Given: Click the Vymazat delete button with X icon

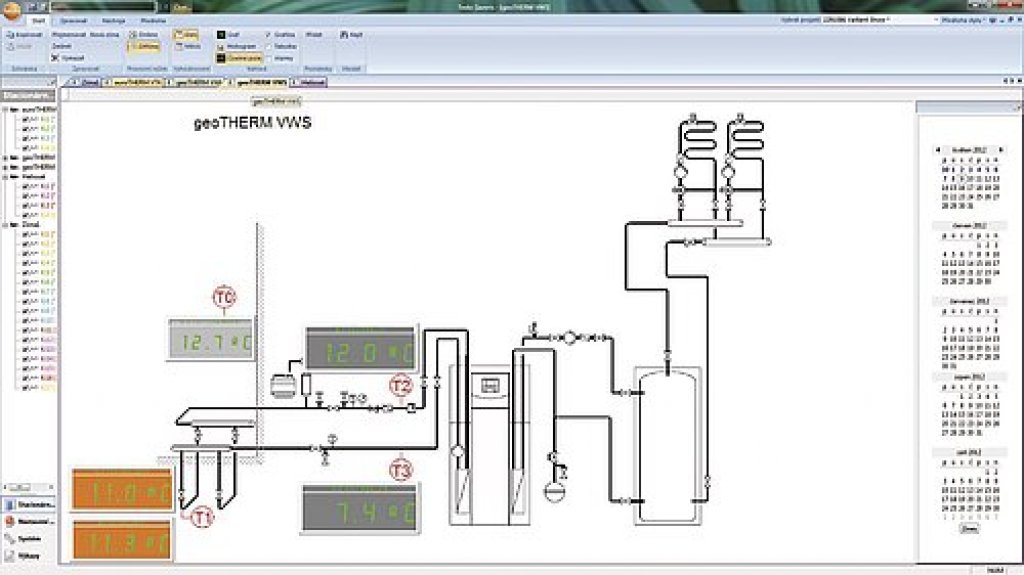Looking at the screenshot, I should pyautogui.click(x=68, y=58).
